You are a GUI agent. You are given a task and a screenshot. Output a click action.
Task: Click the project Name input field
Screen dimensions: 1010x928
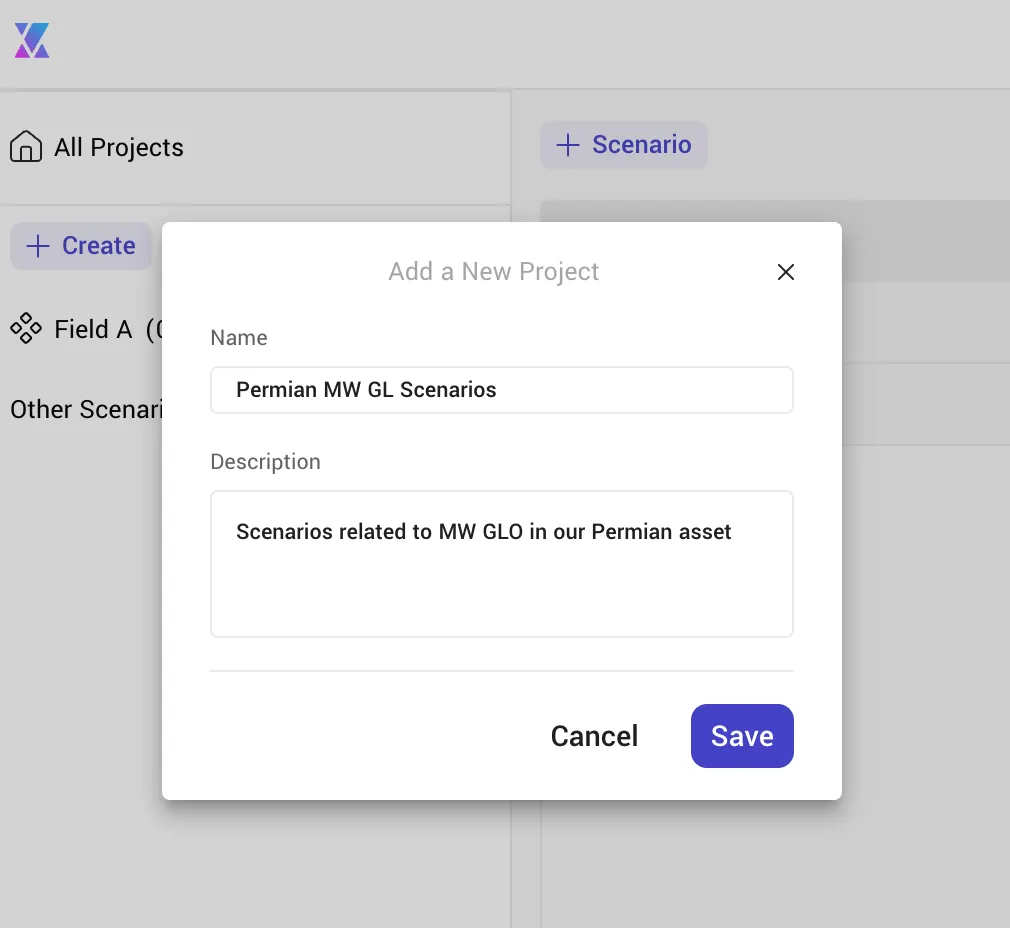tap(502, 390)
